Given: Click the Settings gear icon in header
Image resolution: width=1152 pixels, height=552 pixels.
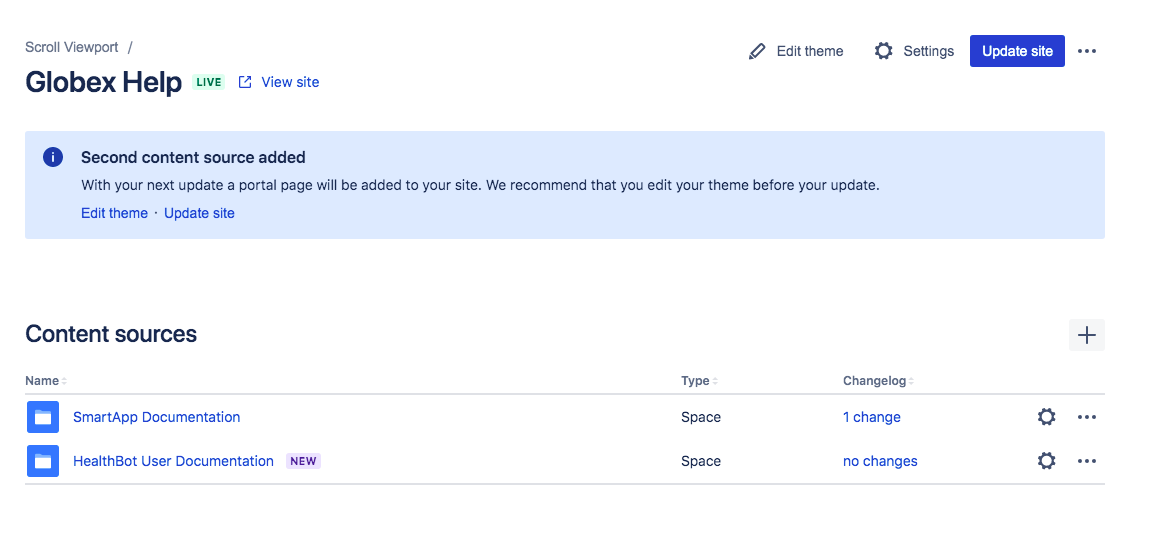Looking at the screenshot, I should [x=883, y=51].
